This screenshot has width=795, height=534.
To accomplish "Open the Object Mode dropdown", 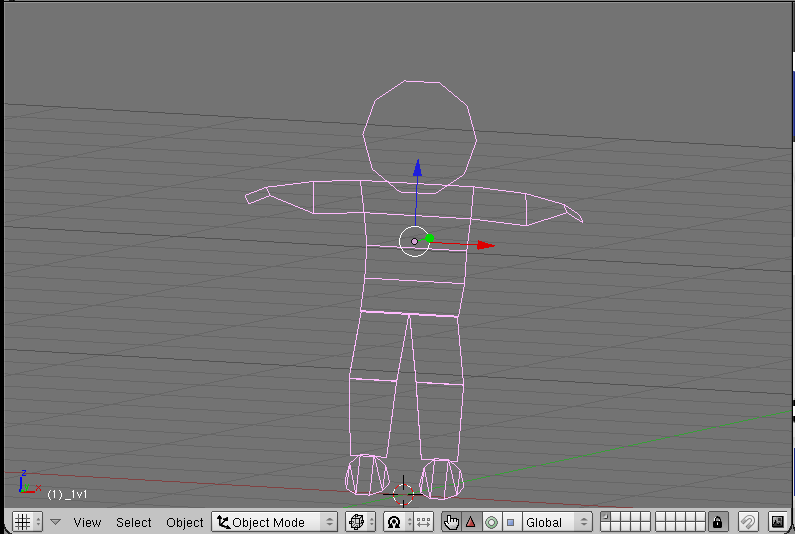I will click(x=274, y=522).
